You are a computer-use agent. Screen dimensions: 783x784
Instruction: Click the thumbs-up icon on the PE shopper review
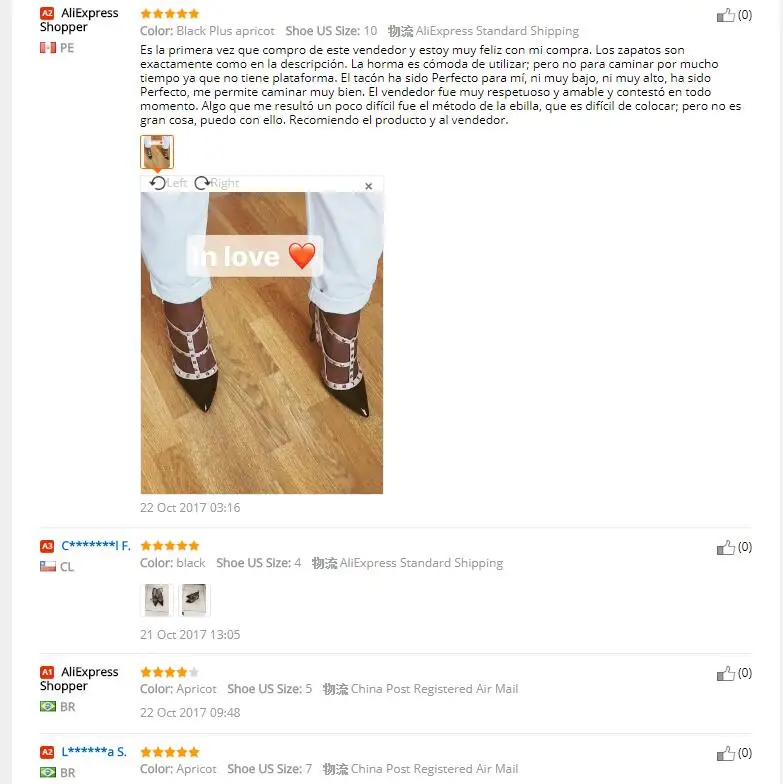(725, 15)
